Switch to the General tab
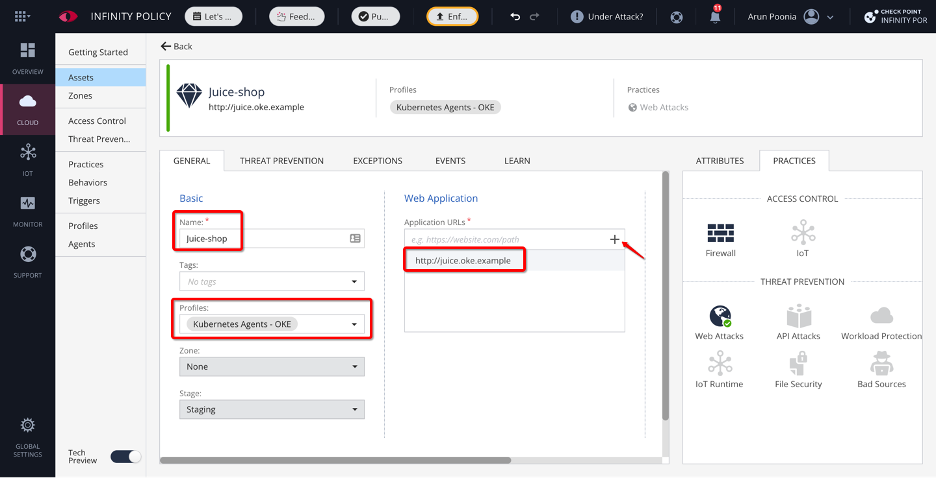This screenshot has height=478, width=936. [192, 161]
